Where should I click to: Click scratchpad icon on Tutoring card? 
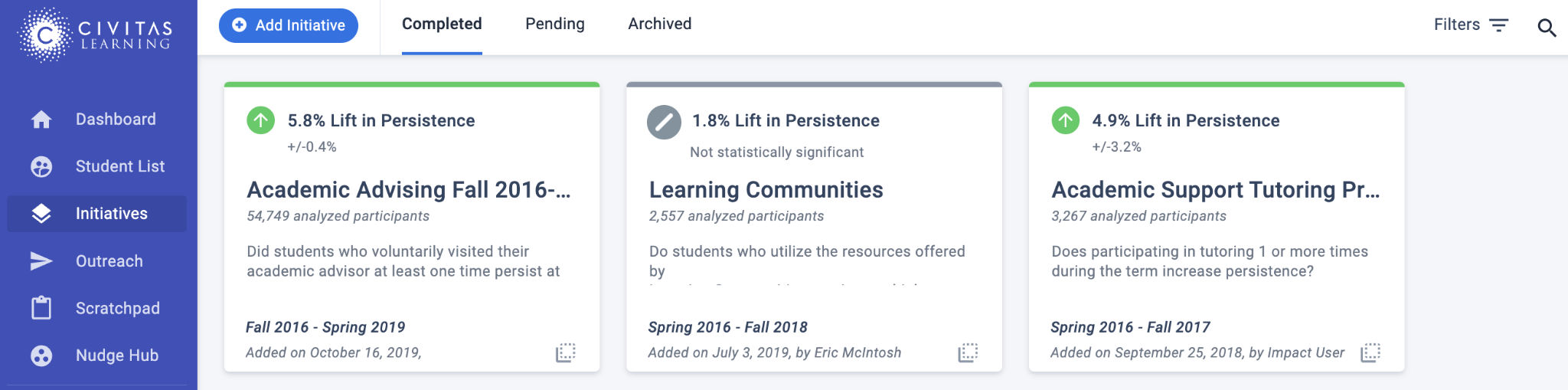click(1370, 352)
